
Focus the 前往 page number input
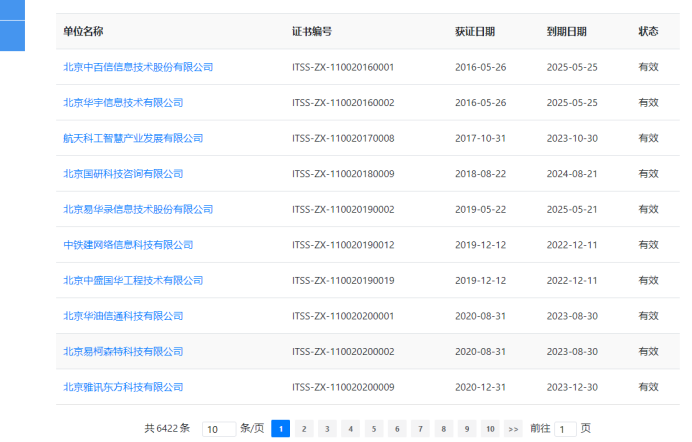tap(565, 429)
